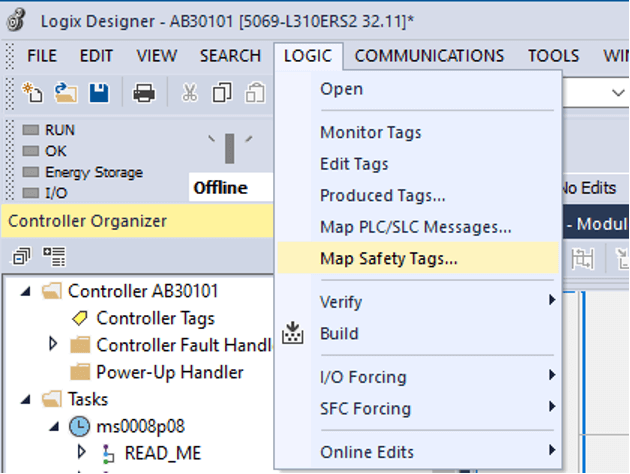This screenshot has height=474, width=630.
Task: Click the New project toolbar icon
Action: click(x=32, y=93)
